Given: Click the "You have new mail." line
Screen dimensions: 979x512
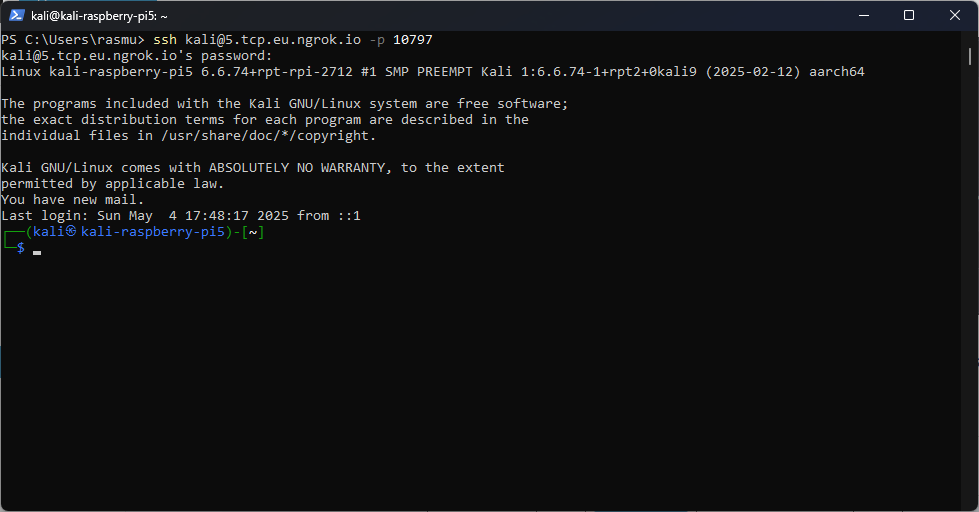Looking at the screenshot, I should 73,200.
